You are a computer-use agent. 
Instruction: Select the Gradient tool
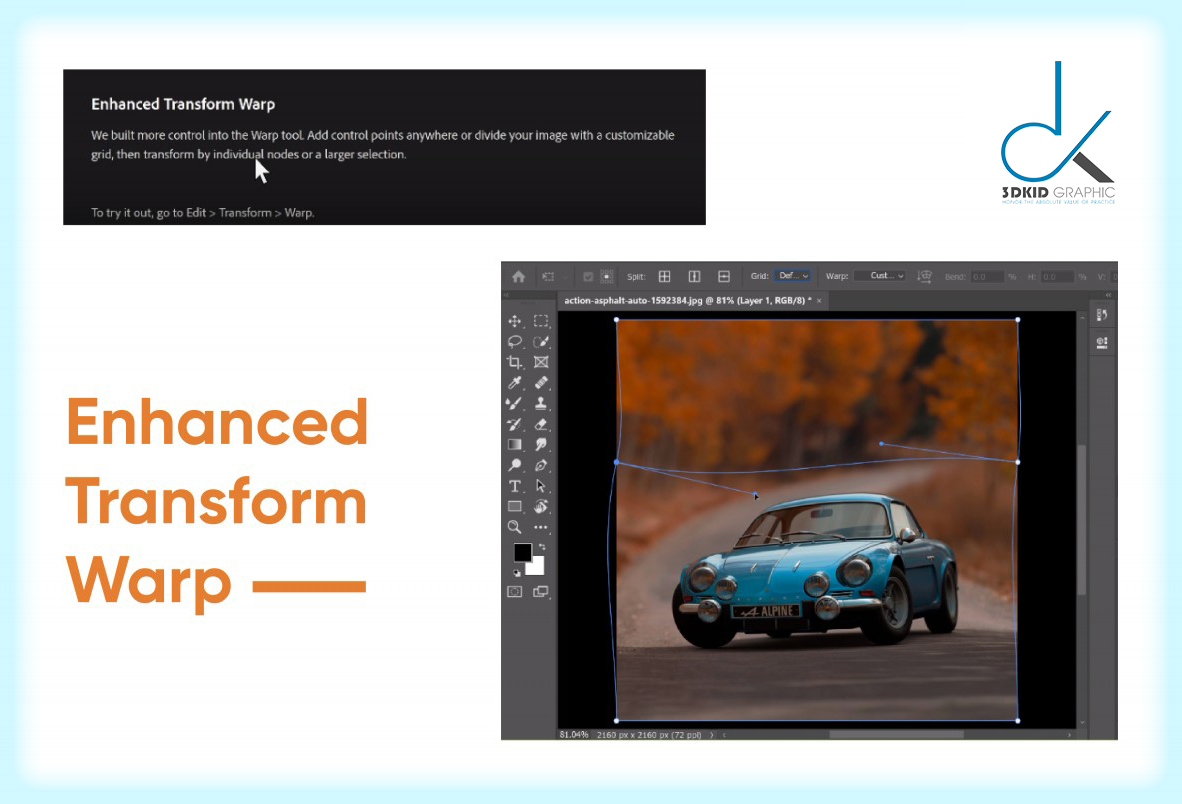[515, 445]
